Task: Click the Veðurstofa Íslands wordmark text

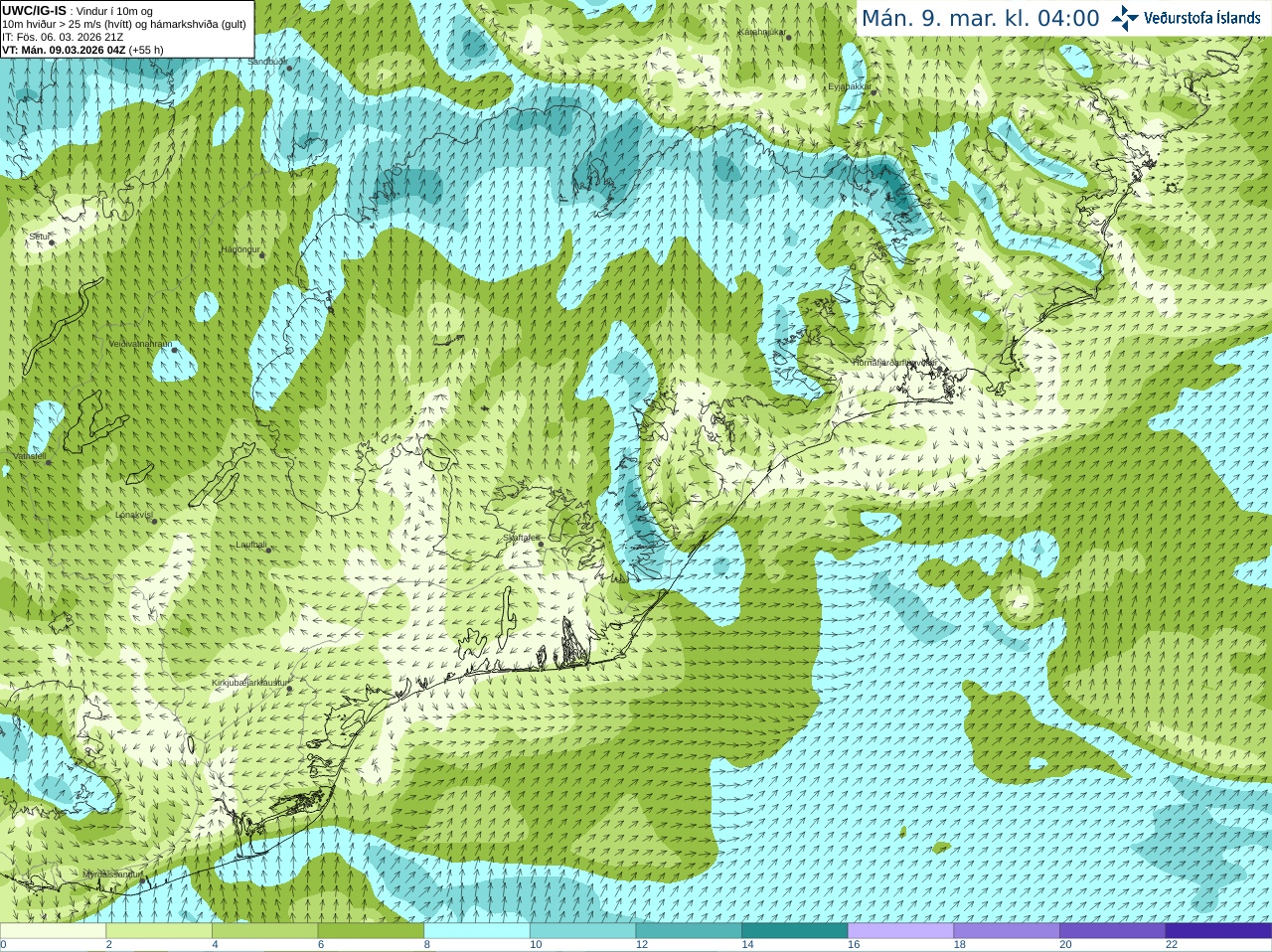Action: click(1202, 18)
